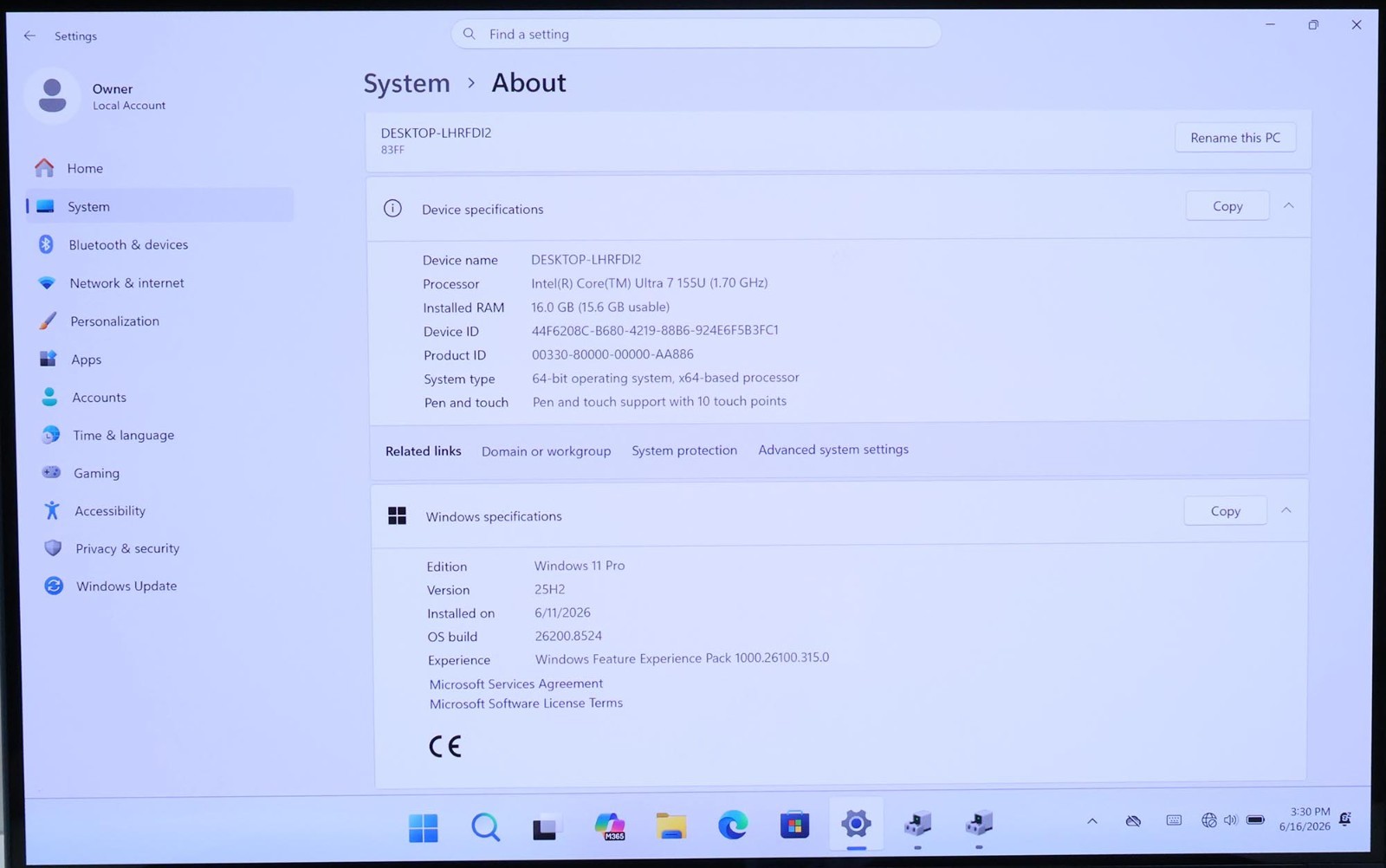The image size is (1386, 868).
Task: Click the System type value 64-bit operating system
Action: pyautogui.click(x=665, y=378)
